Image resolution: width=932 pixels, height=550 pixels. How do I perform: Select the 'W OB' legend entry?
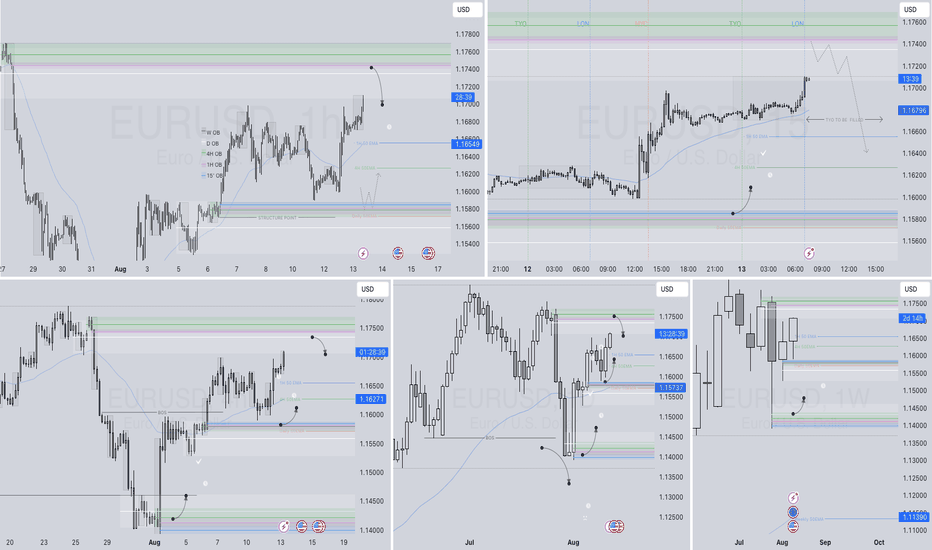click(x=211, y=133)
